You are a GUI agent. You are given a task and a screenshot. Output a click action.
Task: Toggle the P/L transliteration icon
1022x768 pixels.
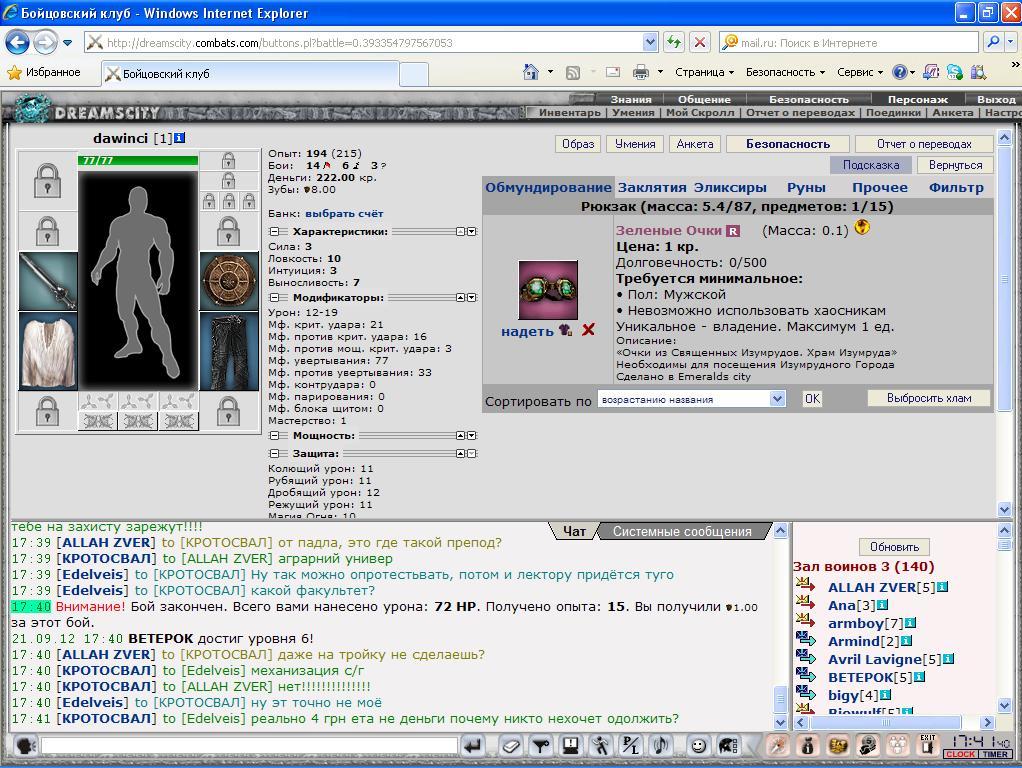pyautogui.click(x=630, y=745)
